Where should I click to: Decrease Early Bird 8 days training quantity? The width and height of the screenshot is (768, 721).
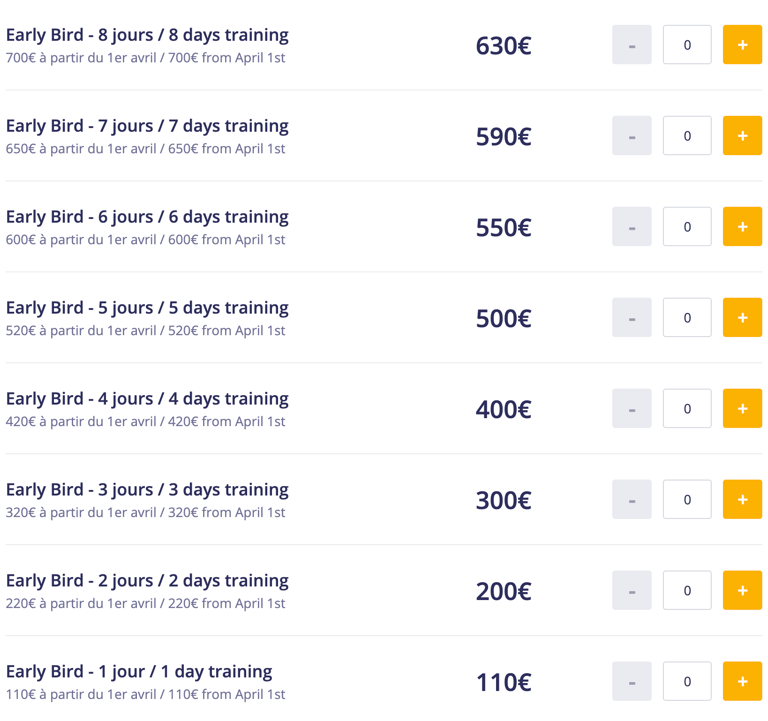(x=632, y=45)
